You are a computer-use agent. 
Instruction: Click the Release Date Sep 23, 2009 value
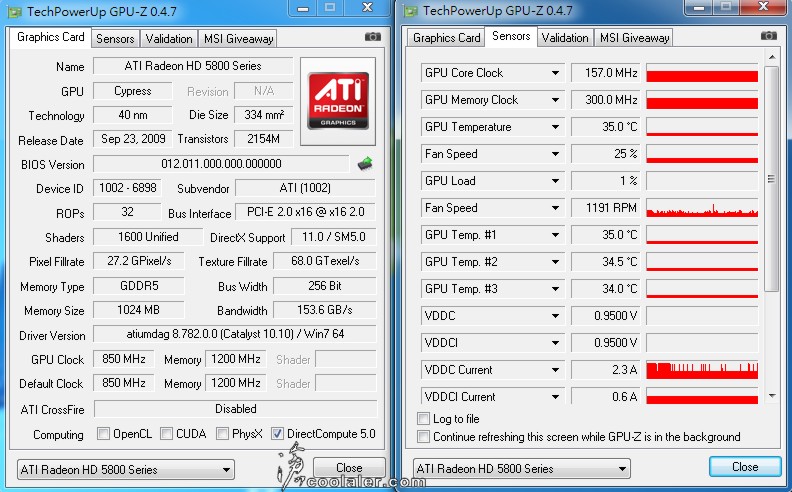click(x=133, y=139)
